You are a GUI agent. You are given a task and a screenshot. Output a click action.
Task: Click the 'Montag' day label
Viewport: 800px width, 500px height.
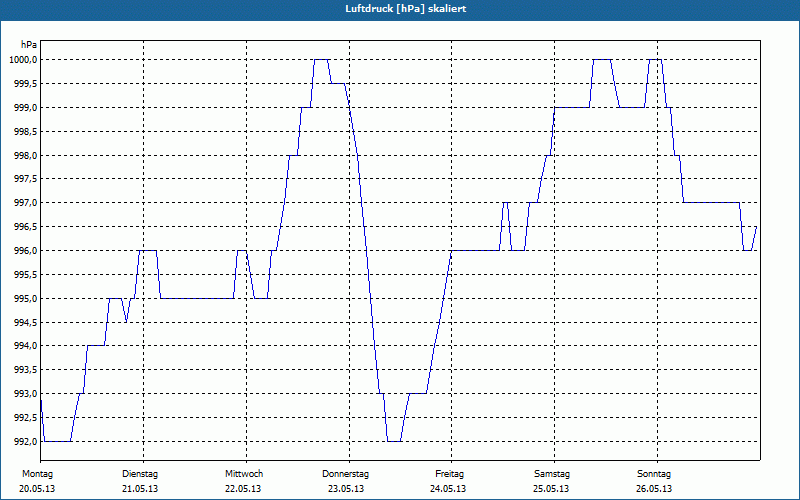click(37, 474)
